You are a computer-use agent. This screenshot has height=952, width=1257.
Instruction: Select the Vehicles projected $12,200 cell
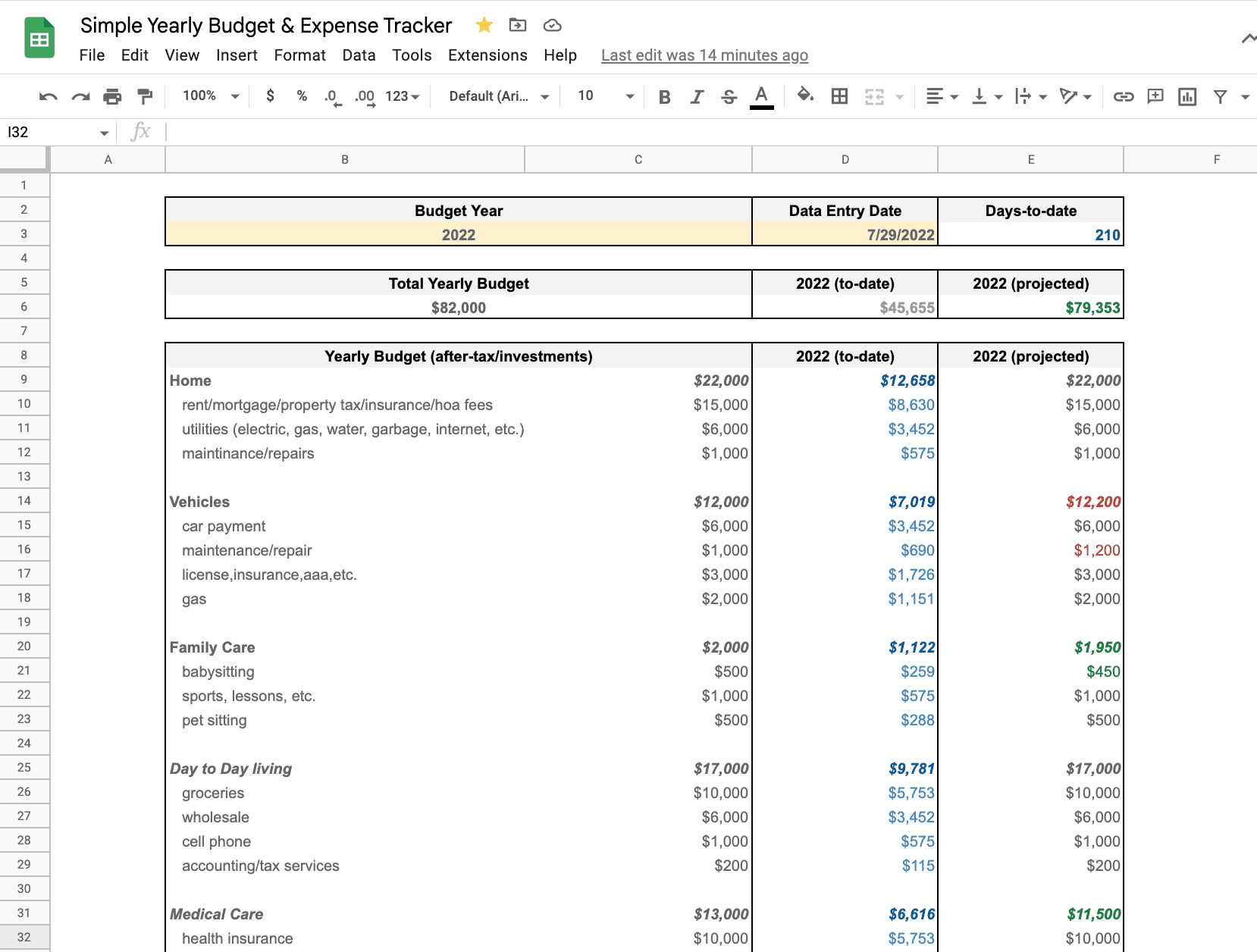tap(1030, 501)
